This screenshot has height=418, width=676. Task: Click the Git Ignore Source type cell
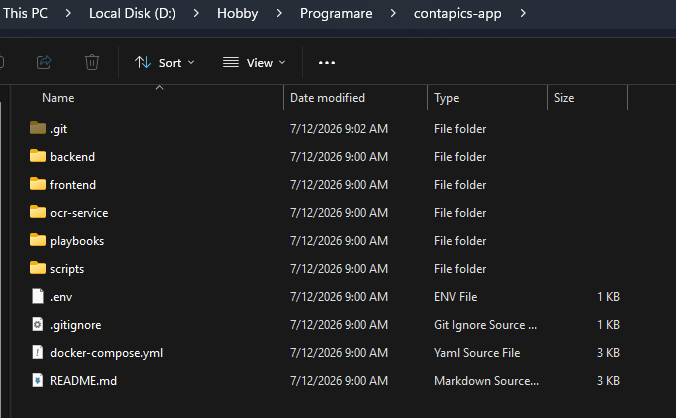pyautogui.click(x=485, y=324)
